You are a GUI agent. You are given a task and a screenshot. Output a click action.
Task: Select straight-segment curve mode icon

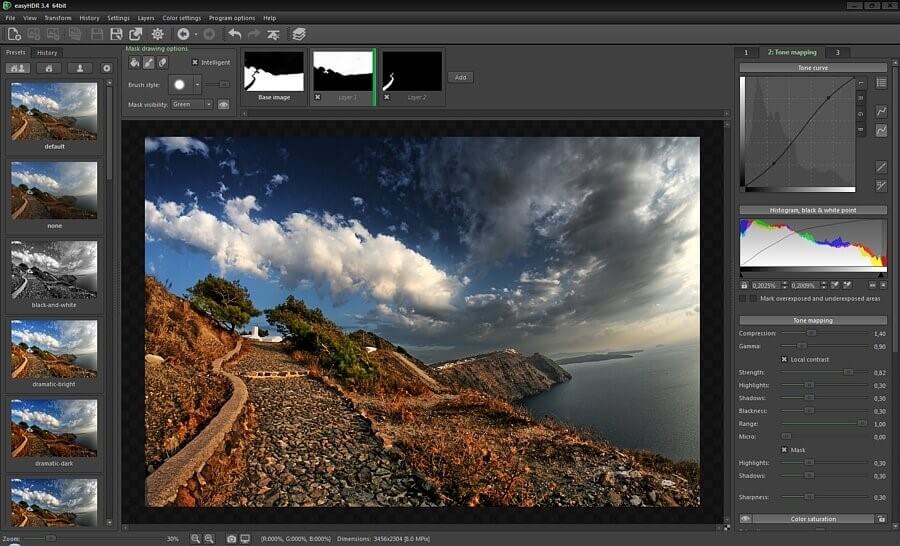coord(881,111)
